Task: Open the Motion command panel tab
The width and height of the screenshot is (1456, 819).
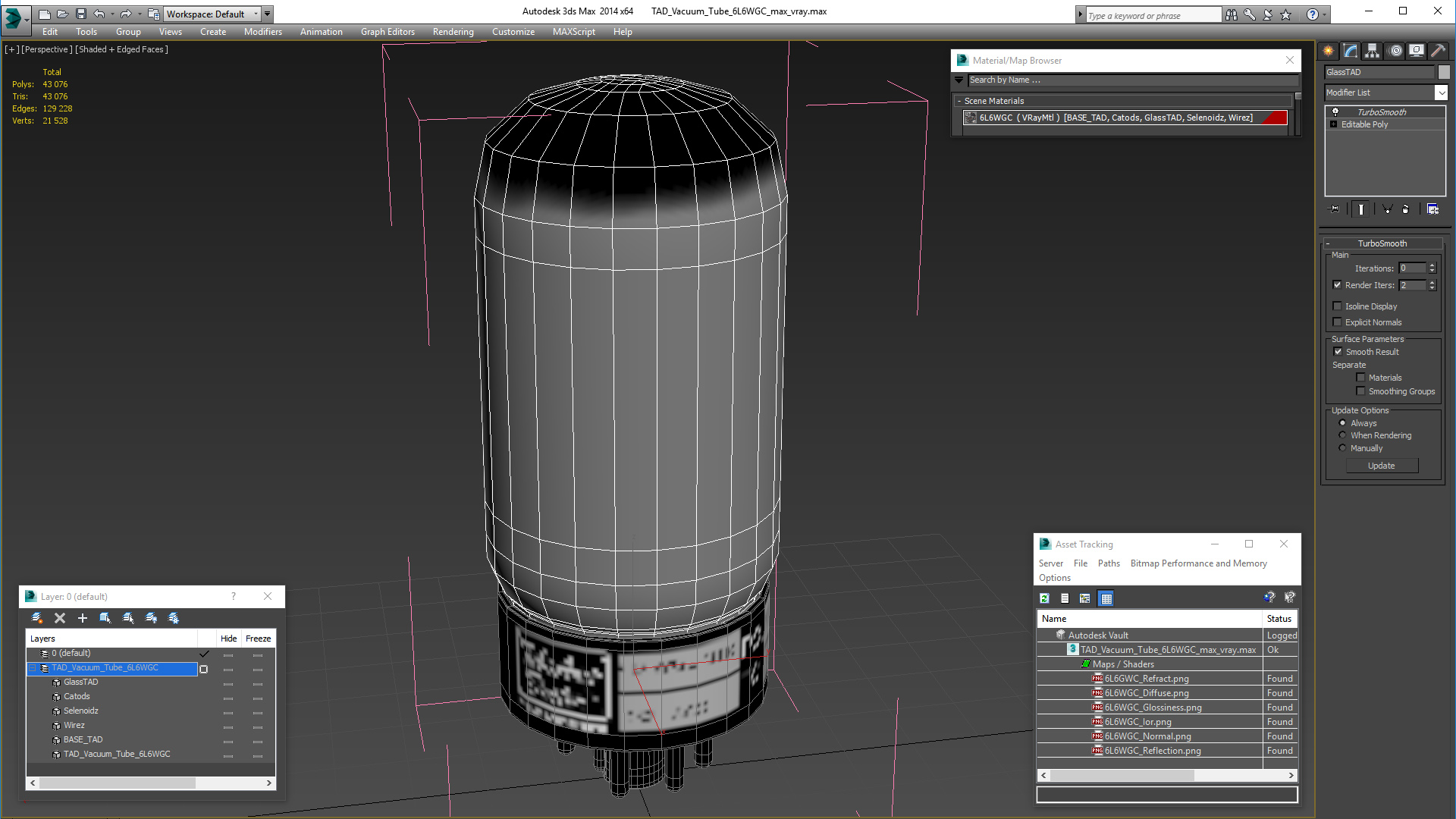Action: pos(1395,51)
